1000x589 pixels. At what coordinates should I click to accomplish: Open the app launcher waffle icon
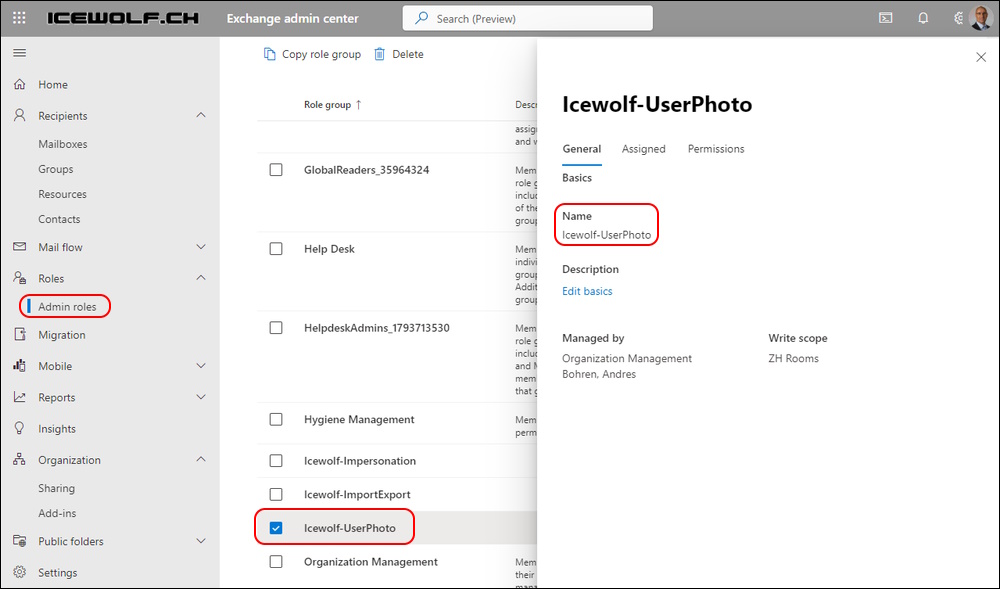pos(19,18)
